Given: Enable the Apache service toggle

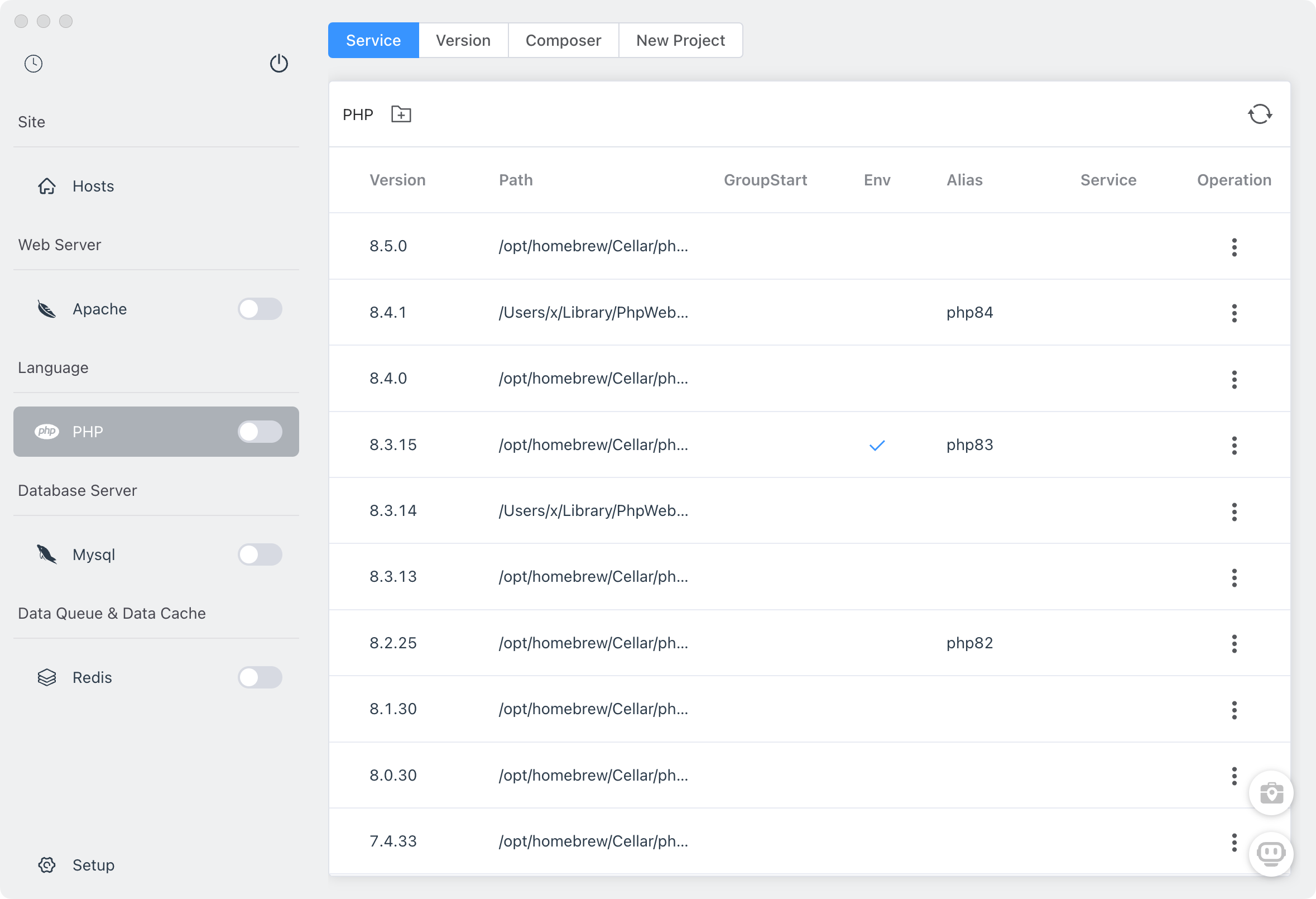Looking at the screenshot, I should click(260, 309).
